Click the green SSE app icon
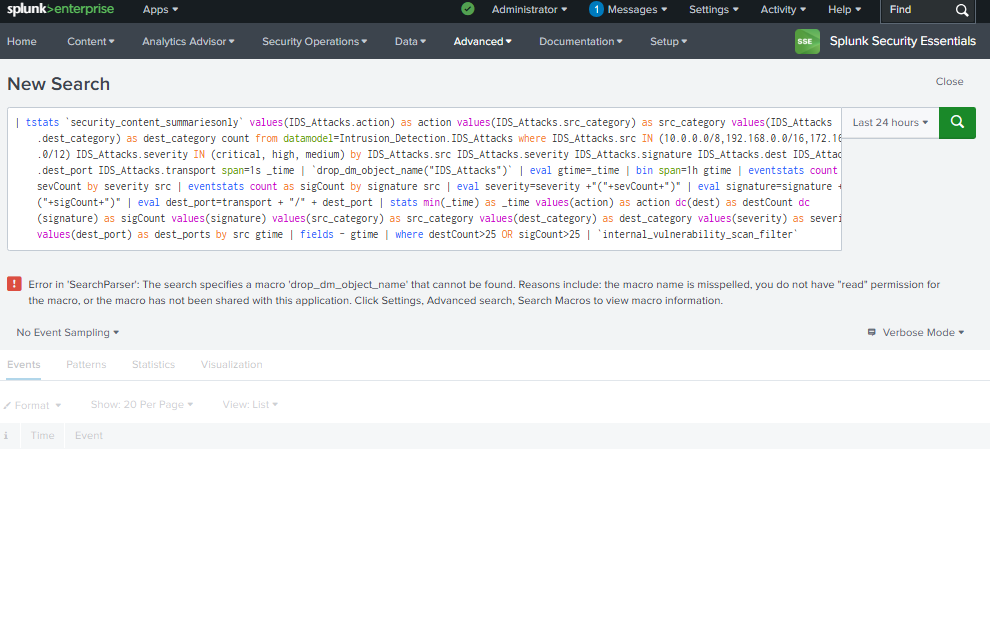 [806, 41]
